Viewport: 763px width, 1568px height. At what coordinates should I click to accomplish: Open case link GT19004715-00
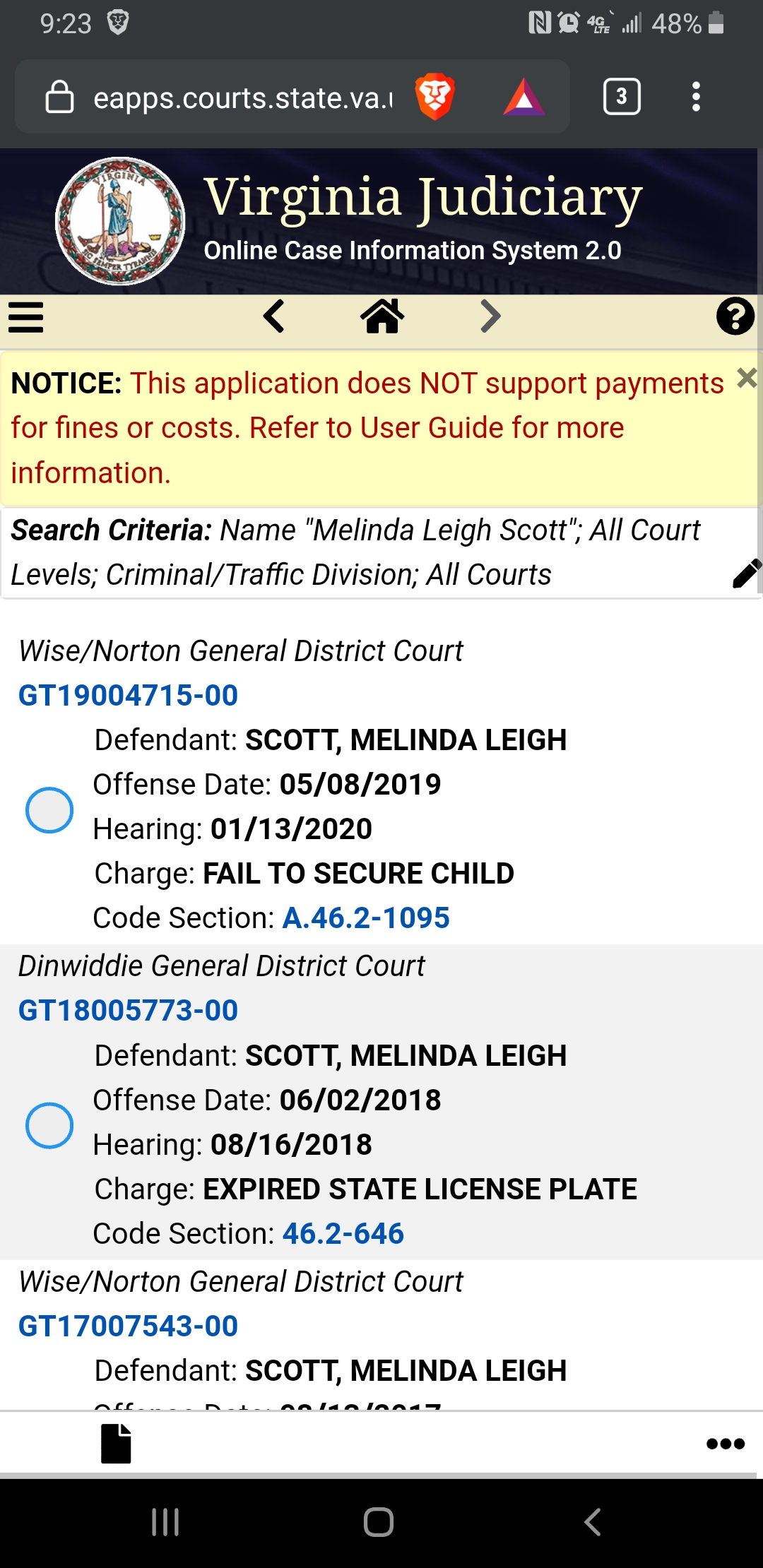128,696
